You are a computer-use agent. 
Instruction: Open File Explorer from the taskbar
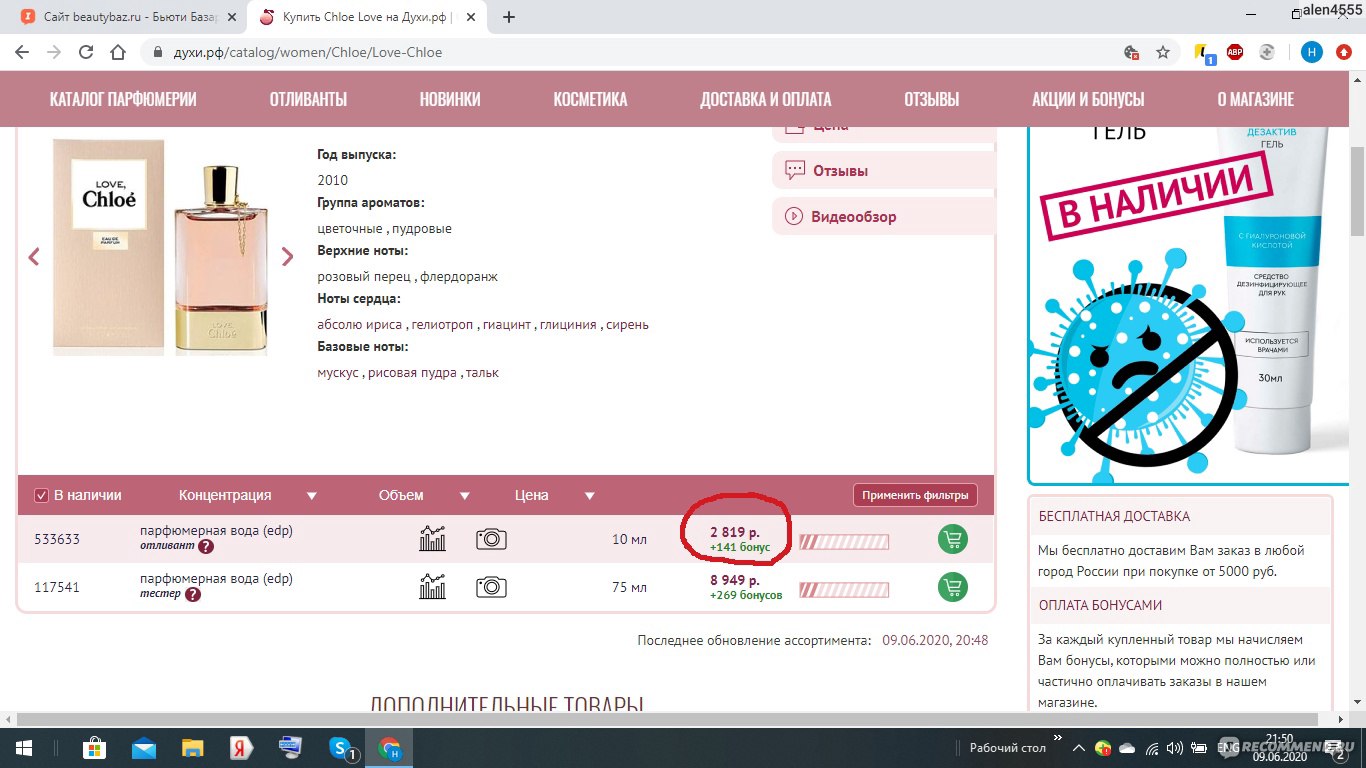pyautogui.click(x=193, y=747)
